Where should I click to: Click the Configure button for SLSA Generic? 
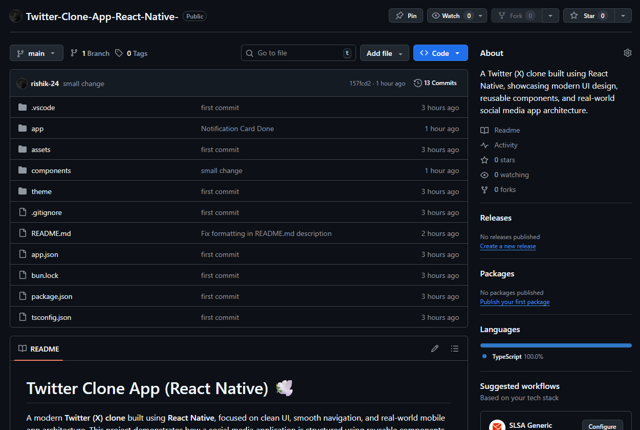602,426
